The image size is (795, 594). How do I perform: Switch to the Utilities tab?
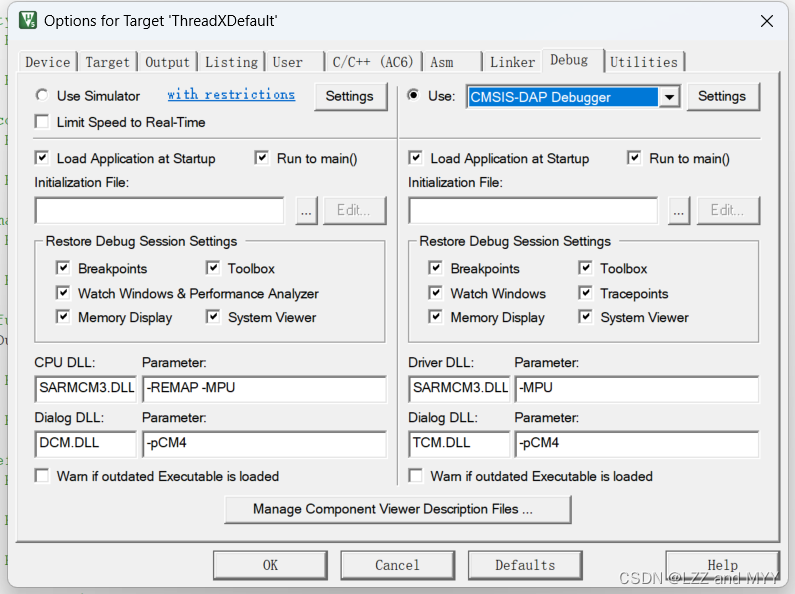click(x=644, y=62)
